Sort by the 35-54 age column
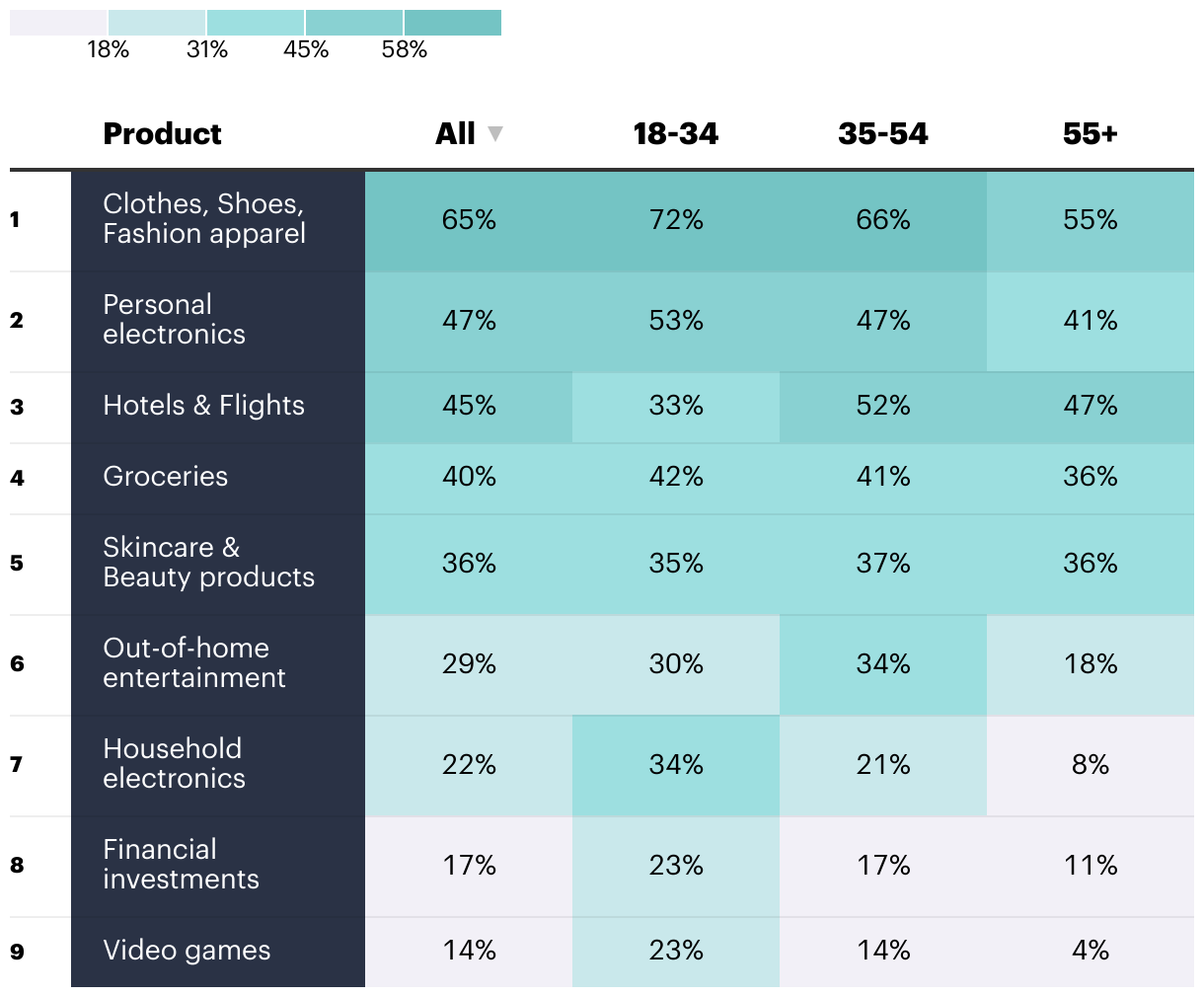The height and width of the screenshot is (997, 1204). [882, 134]
